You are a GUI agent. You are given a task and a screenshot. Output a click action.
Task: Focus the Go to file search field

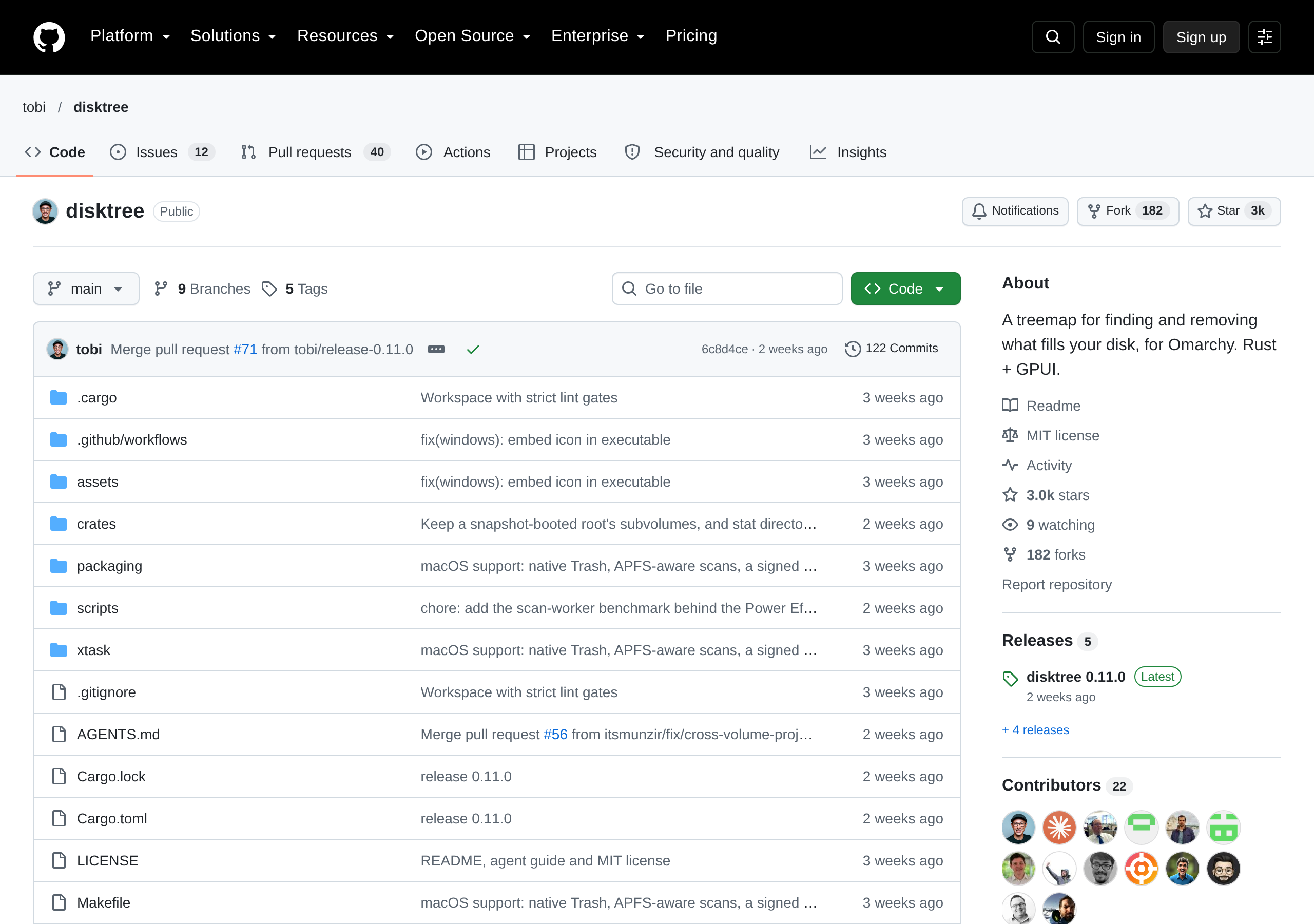pyautogui.click(x=726, y=288)
